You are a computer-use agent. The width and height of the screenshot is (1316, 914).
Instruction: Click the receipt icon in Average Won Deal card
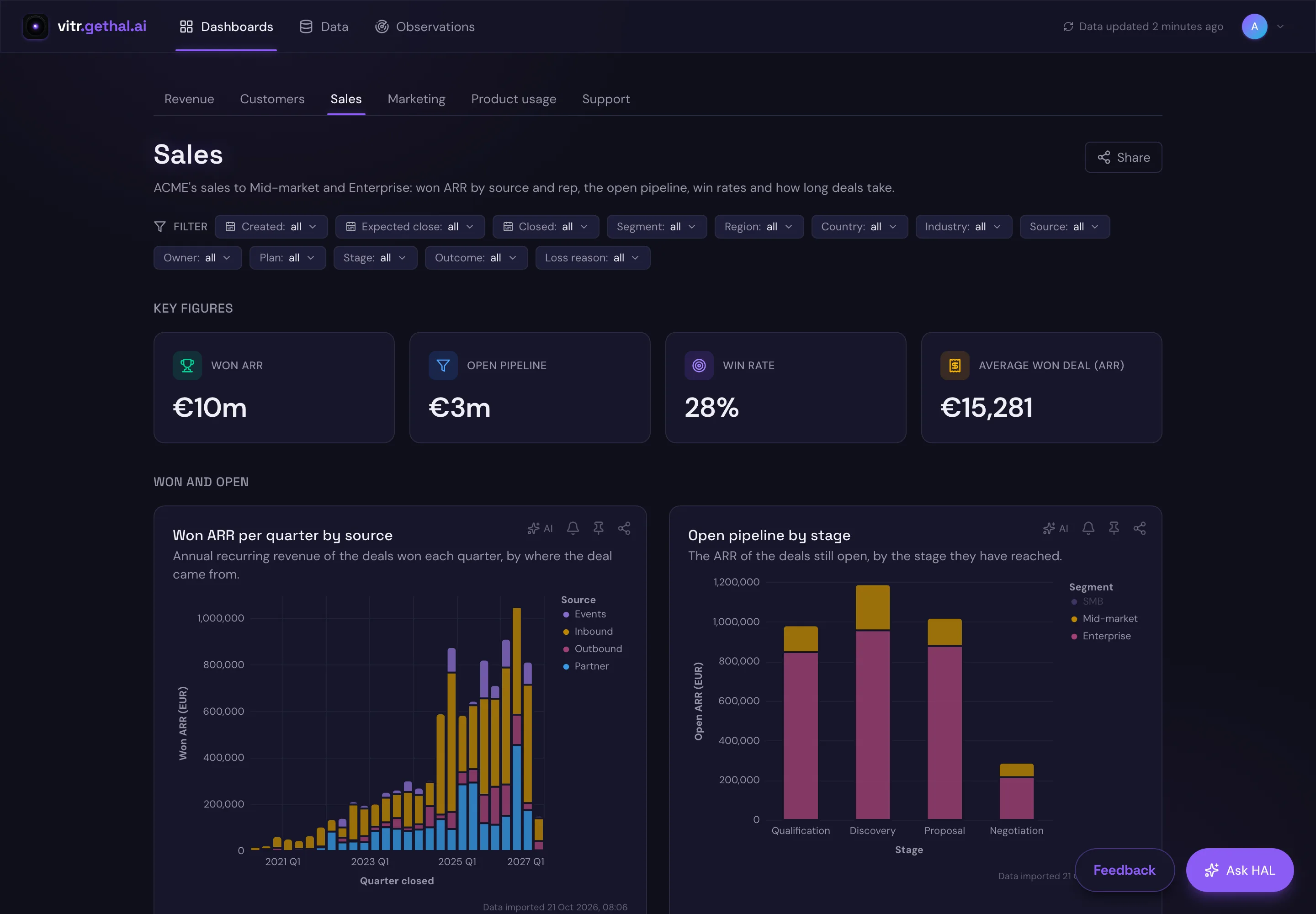pos(955,365)
